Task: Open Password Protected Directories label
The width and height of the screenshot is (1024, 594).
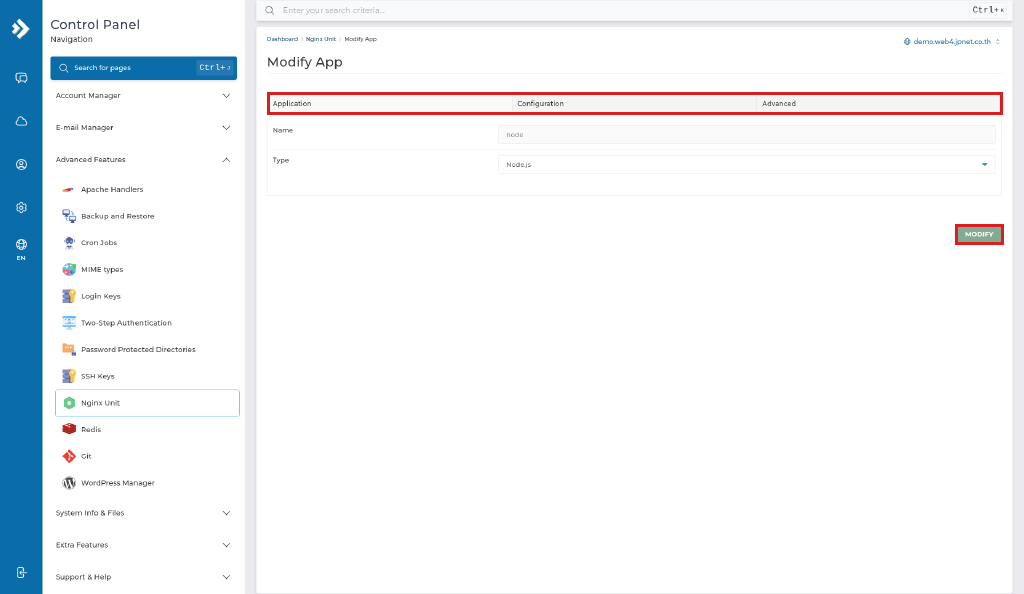Action: (x=138, y=350)
